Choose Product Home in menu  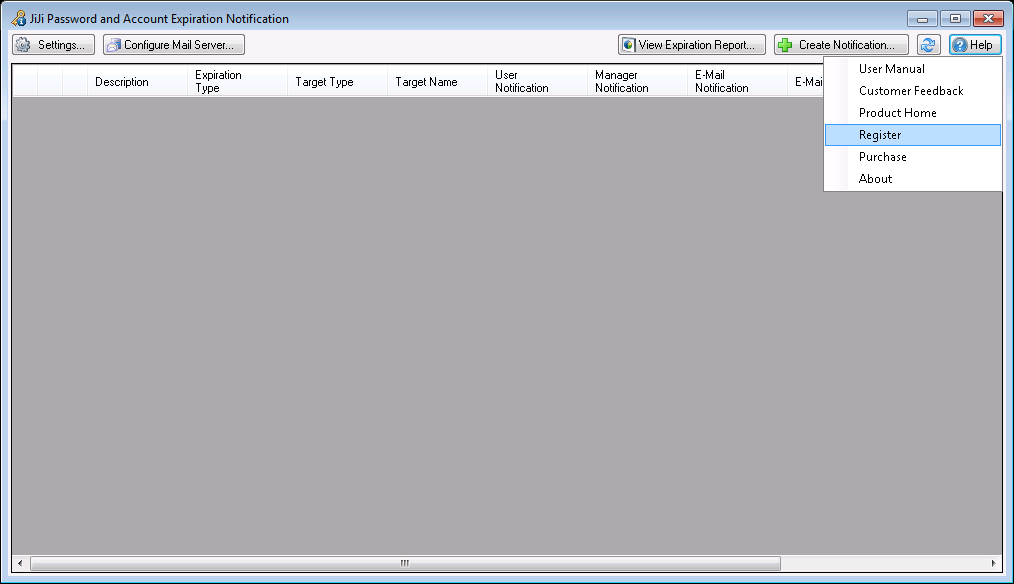[x=912, y=113]
